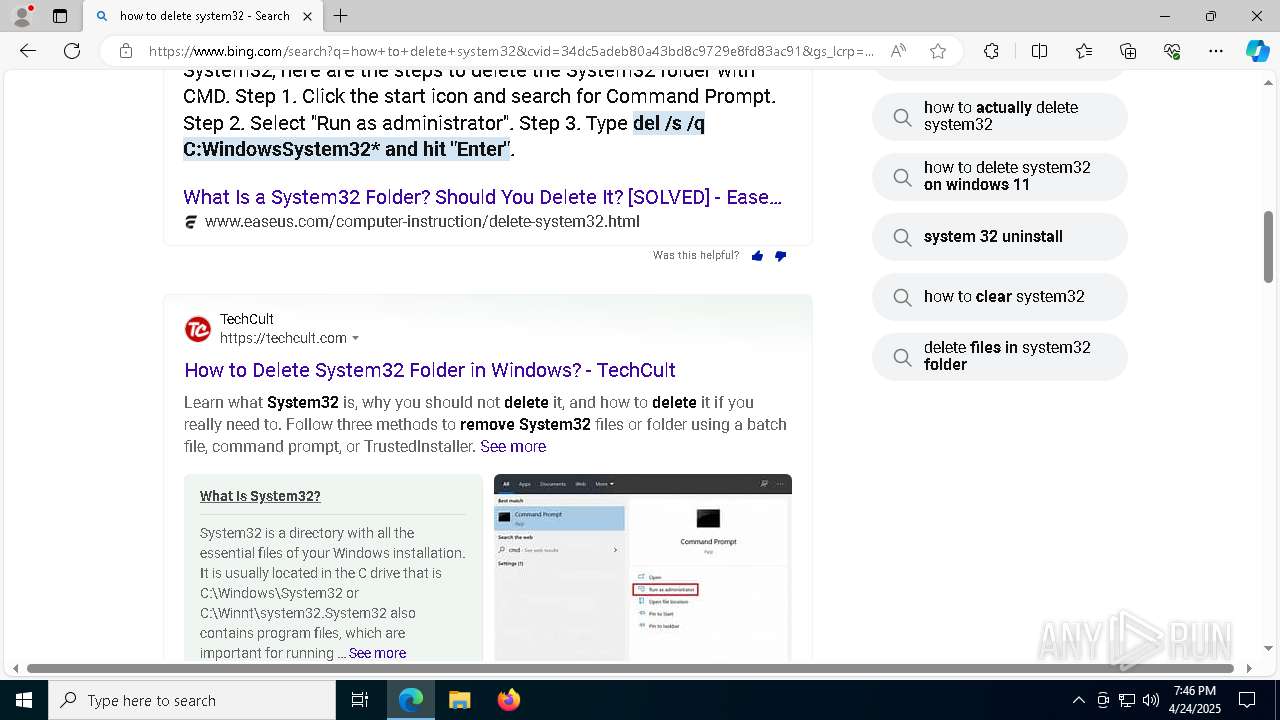Viewport: 1280px width, 720px height.
Task: Click the scroll down arrow
Action: pos(1269,648)
